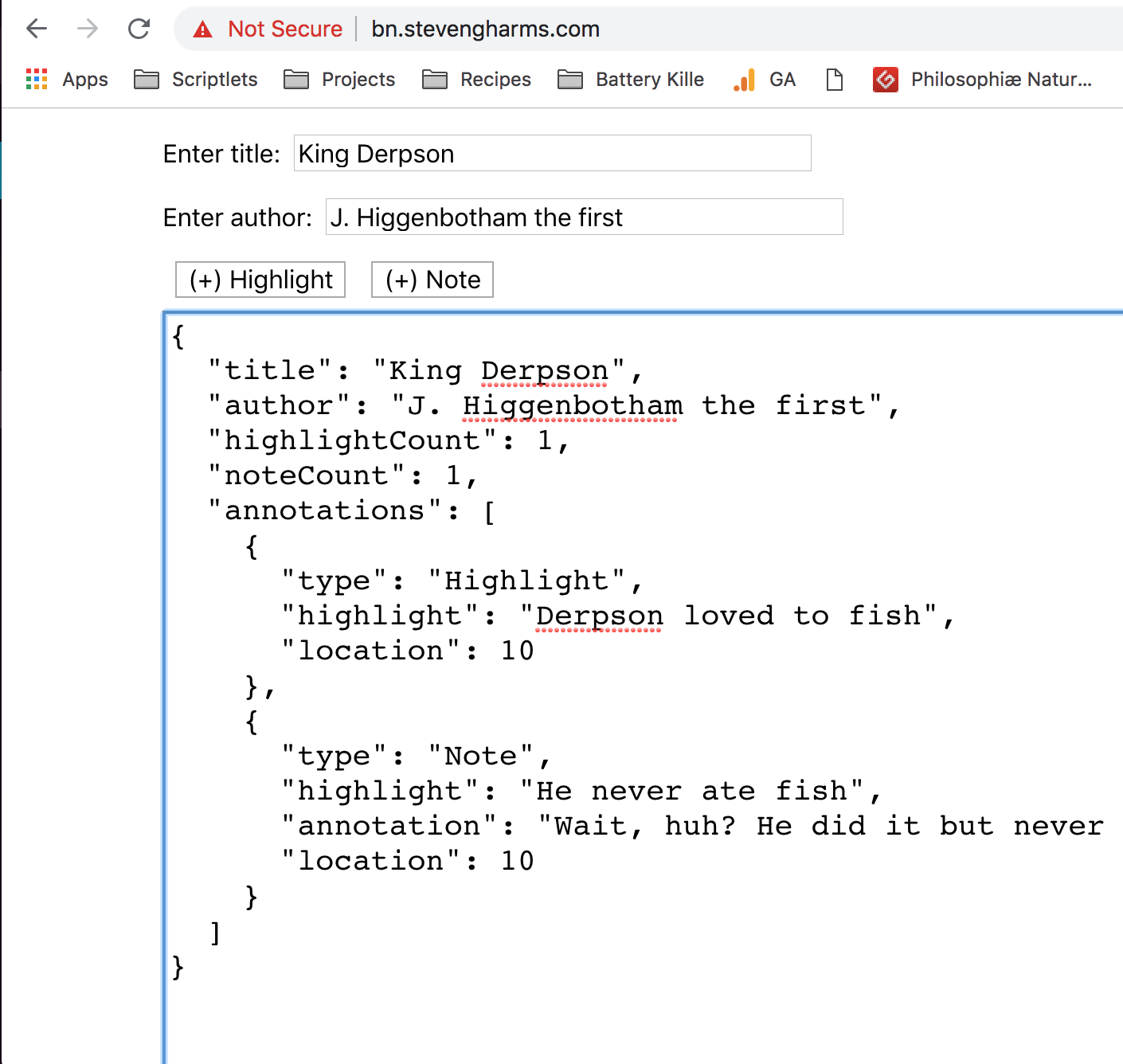
Task: Open the Apps grid icon
Action: coord(37,79)
